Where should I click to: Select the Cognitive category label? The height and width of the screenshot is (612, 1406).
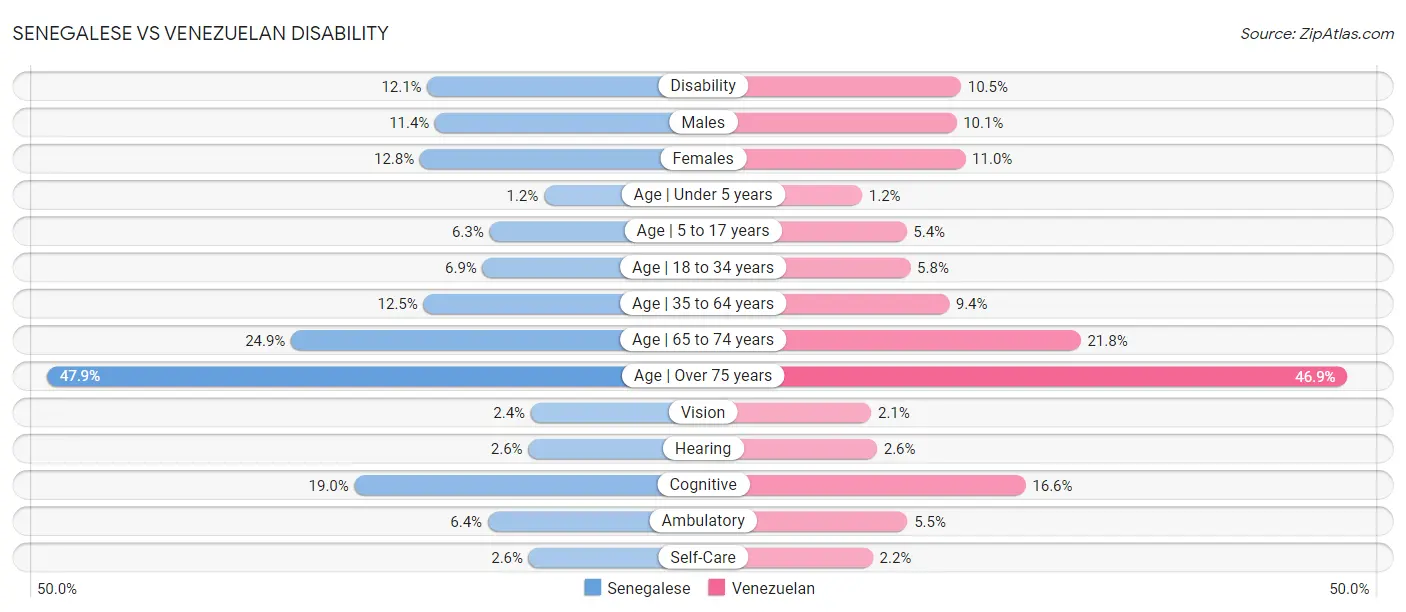703,485
